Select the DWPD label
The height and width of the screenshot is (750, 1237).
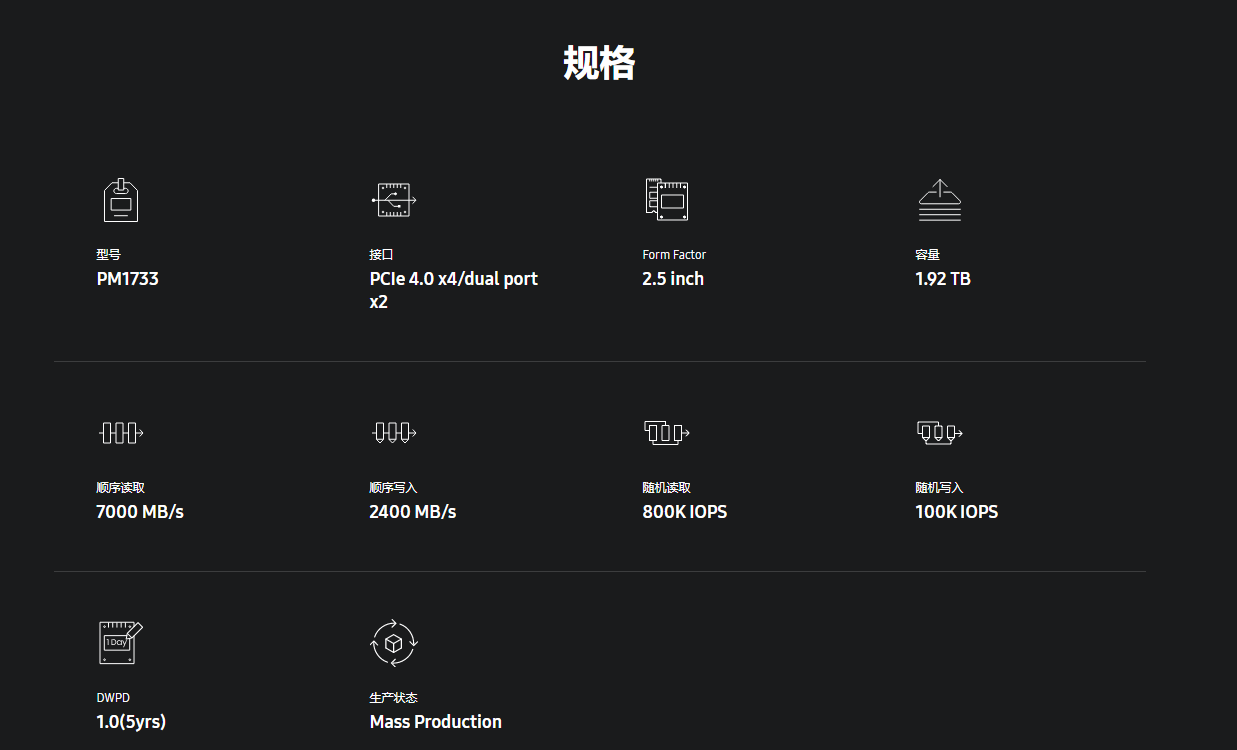113,698
